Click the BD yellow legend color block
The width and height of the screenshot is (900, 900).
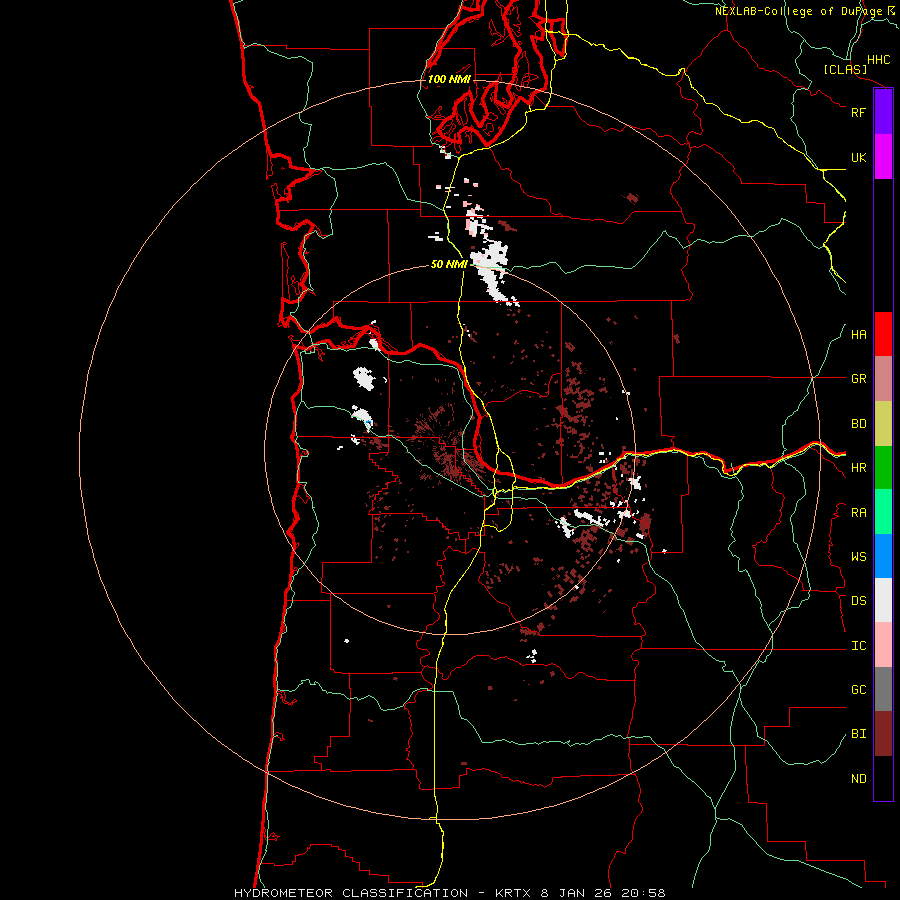883,424
